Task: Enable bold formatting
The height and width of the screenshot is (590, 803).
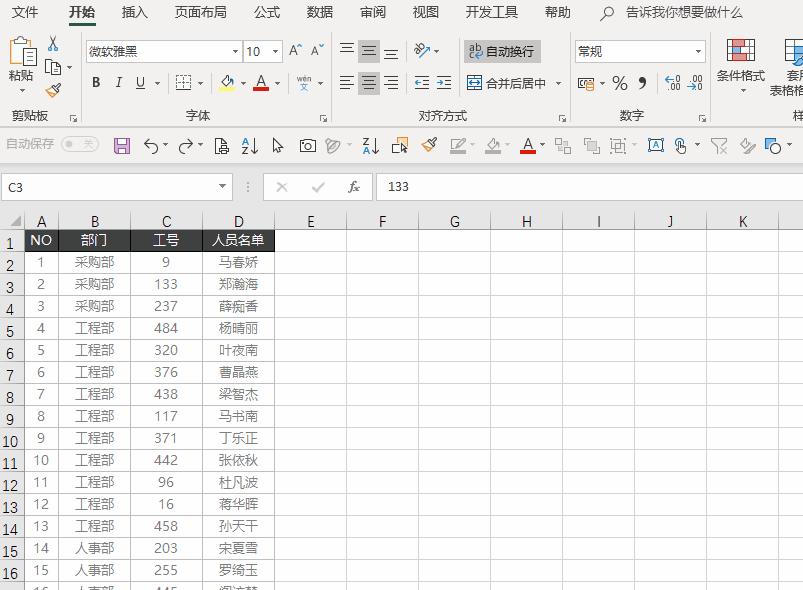Action: [x=95, y=83]
